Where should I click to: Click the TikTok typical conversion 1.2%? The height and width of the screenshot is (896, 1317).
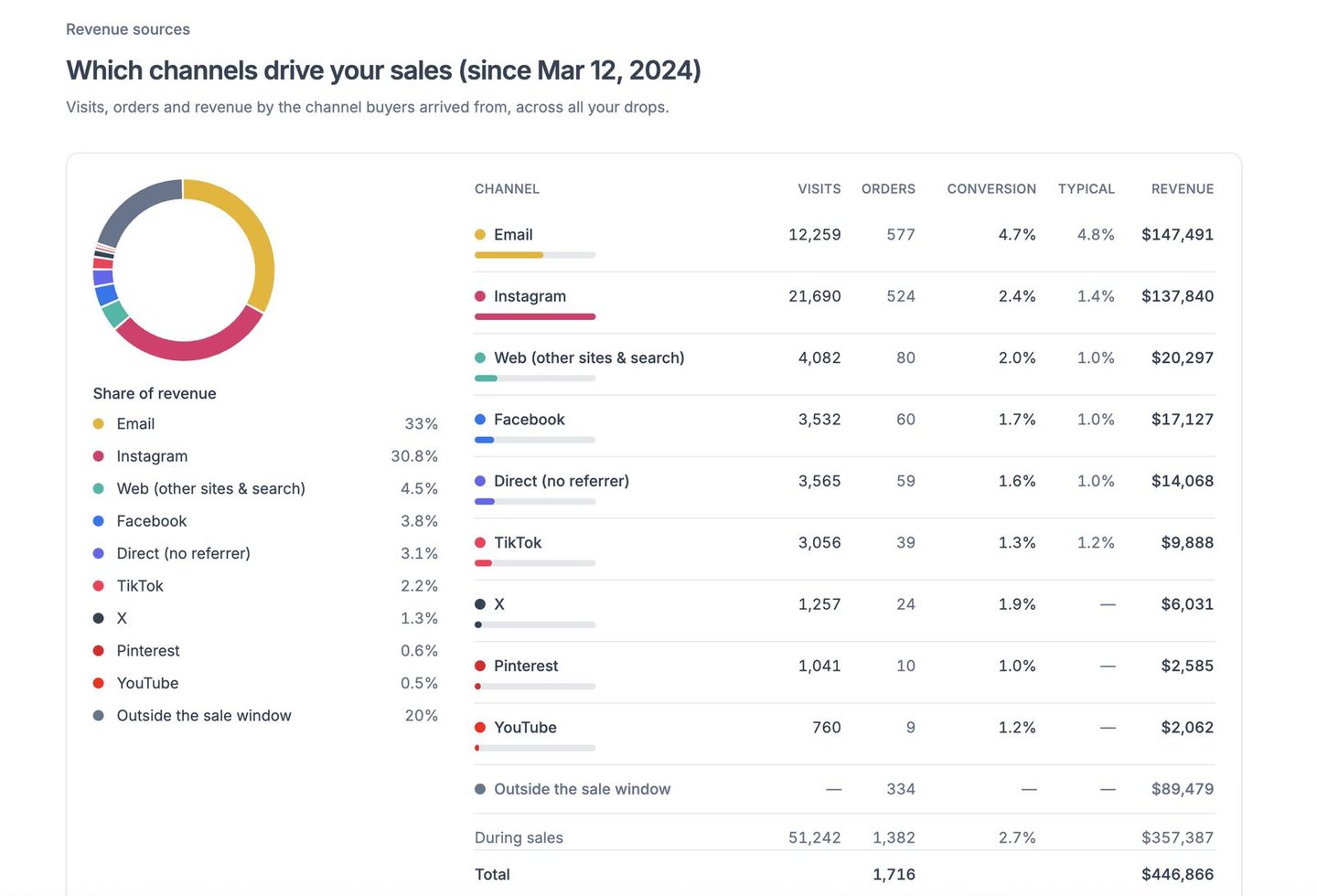[1096, 543]
